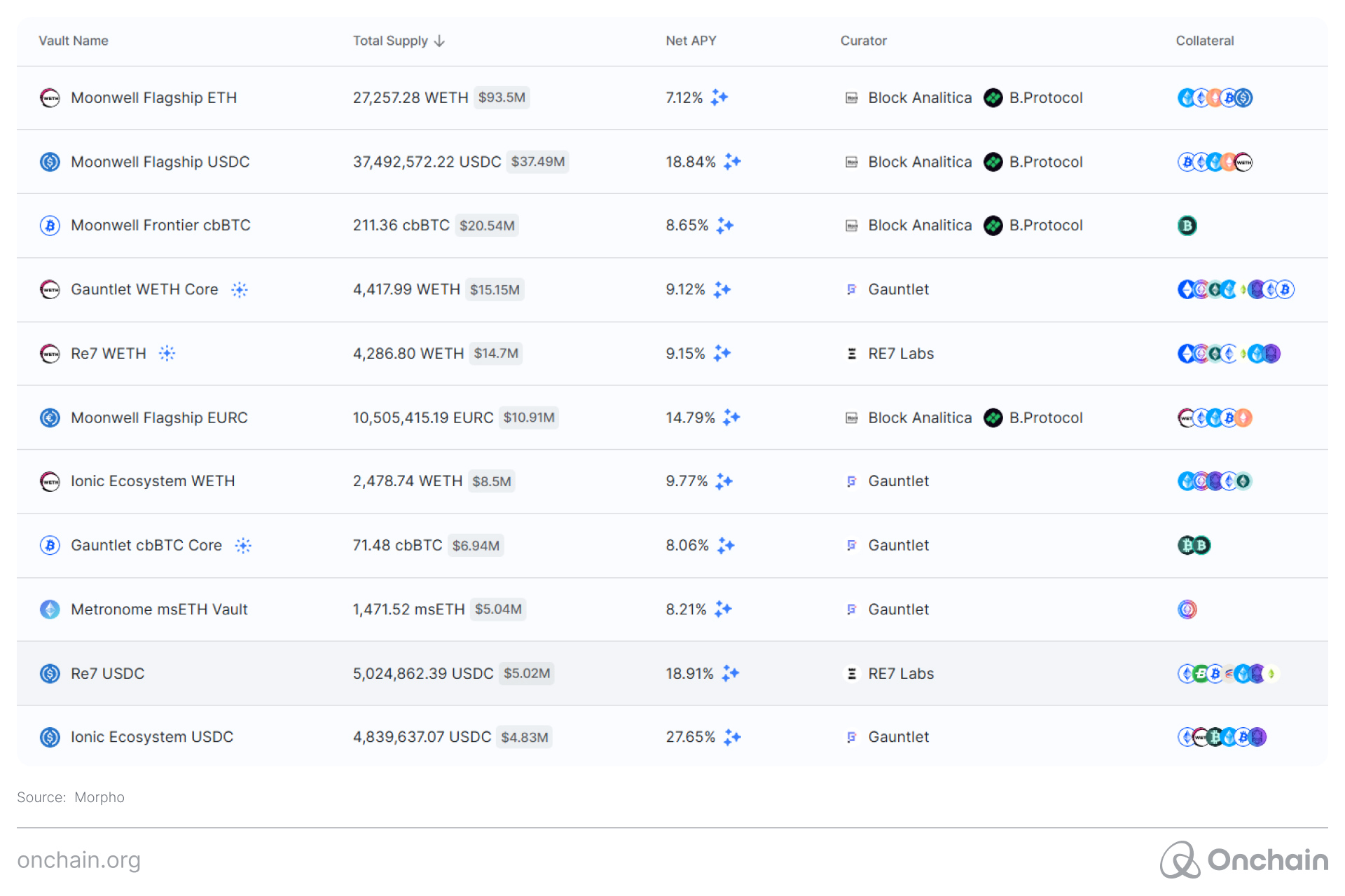1345x896 pixels.
Task: Open the Ionic Ecosystem WETH vault
Action: pos(153,481)
